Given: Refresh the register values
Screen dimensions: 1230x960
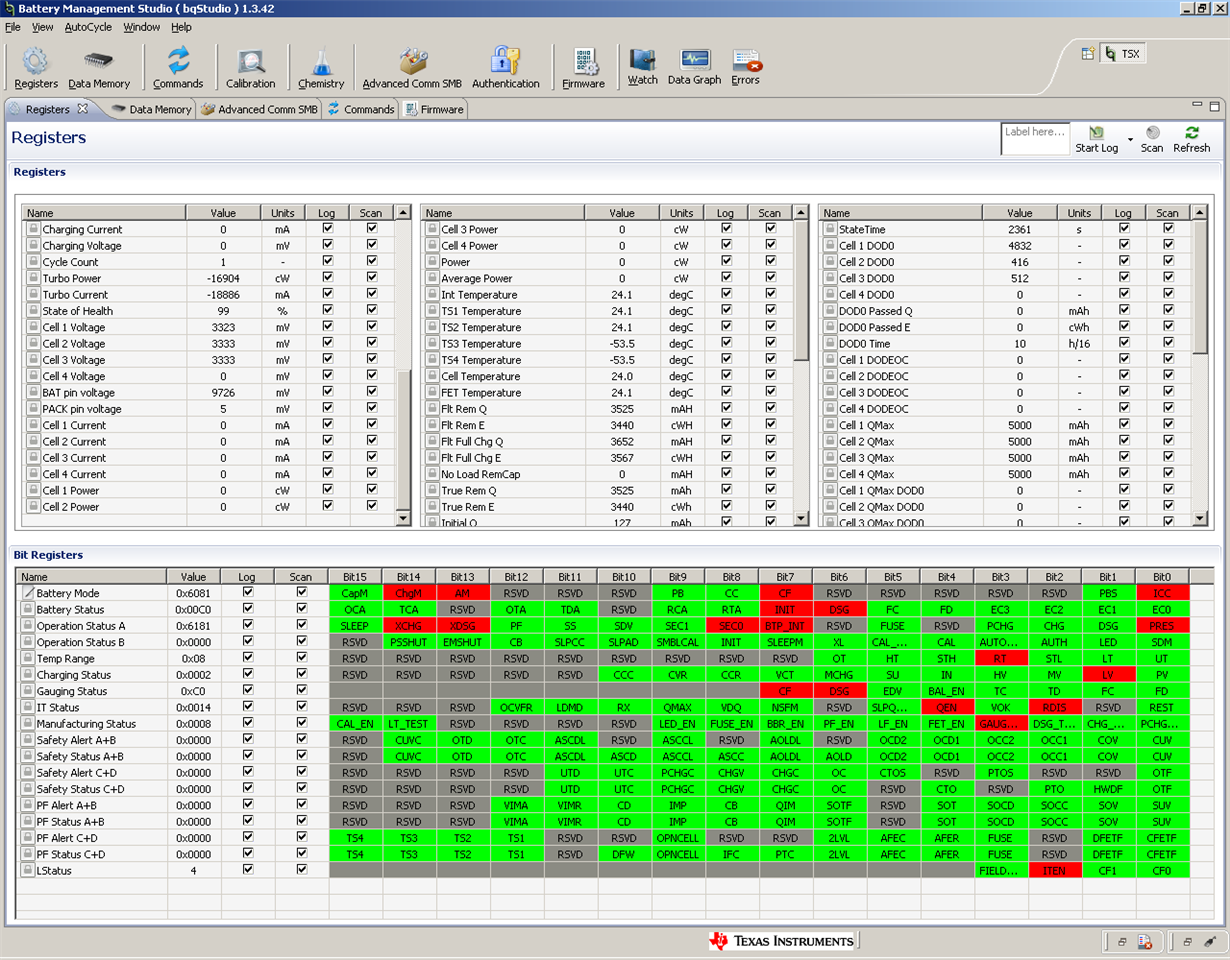Looking at the screenshot, I should [x=1191, y=139].
